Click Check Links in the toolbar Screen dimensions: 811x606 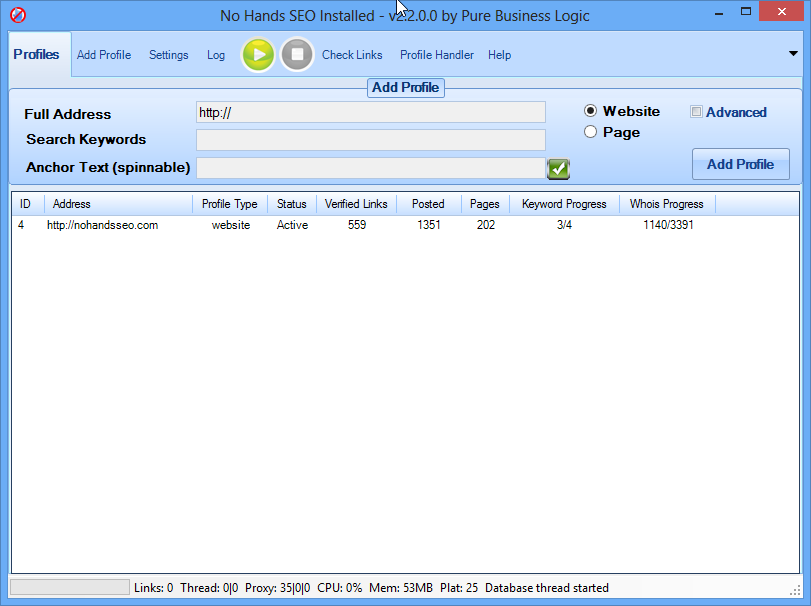coord(352,55)
